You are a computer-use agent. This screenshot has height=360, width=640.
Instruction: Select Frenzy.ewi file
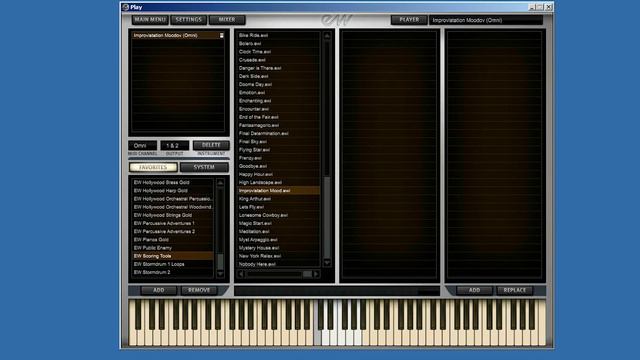(x=279, y=158)
